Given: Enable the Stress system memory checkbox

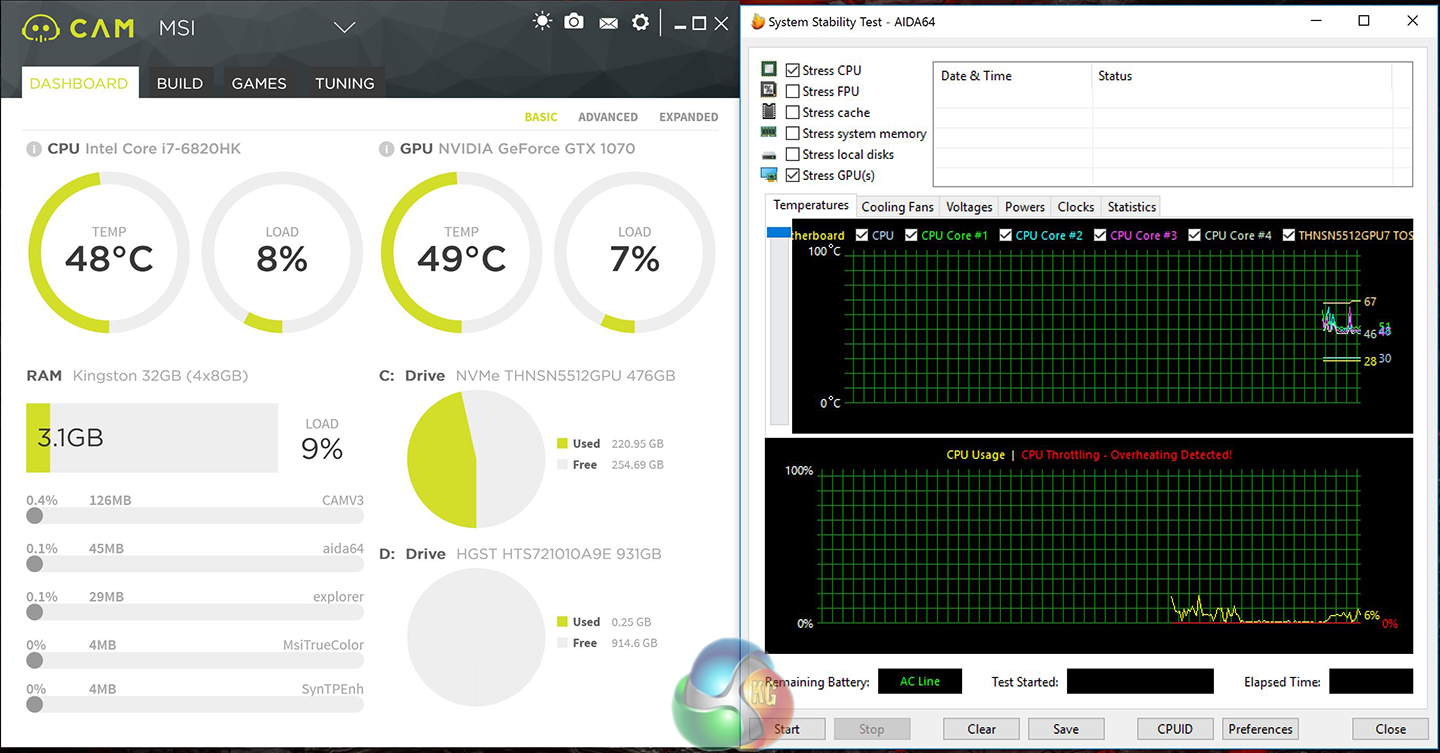Looking at the screenshot, I should point(793,133).
